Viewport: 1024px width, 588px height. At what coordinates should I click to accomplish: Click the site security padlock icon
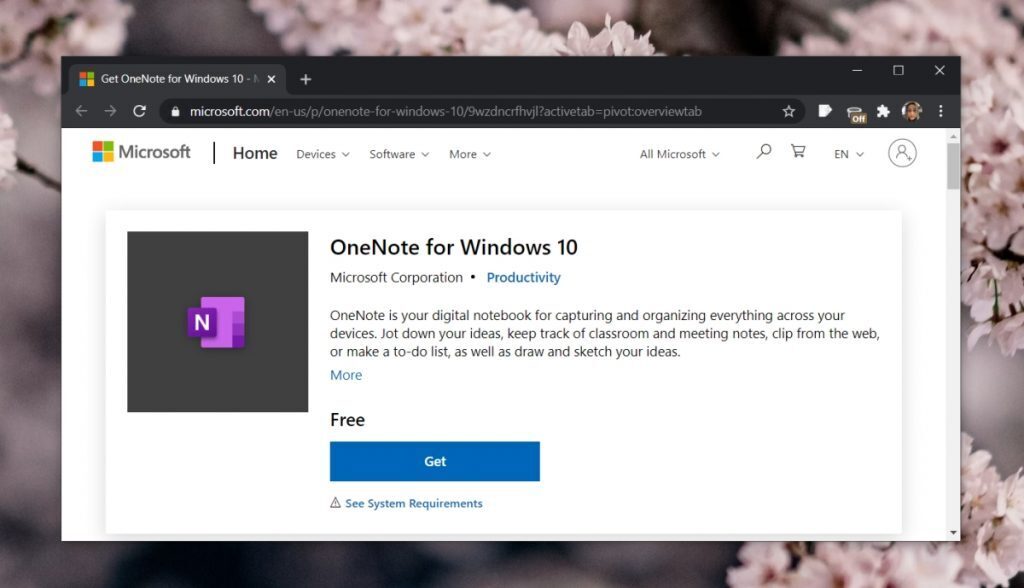pyautogui.click(x=174, y=111)
